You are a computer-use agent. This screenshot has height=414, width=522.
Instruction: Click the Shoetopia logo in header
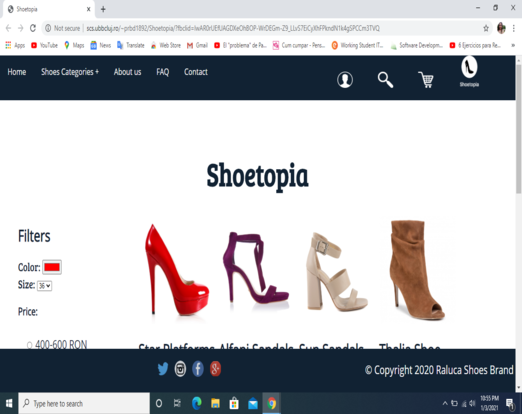(x=469, y=72)
